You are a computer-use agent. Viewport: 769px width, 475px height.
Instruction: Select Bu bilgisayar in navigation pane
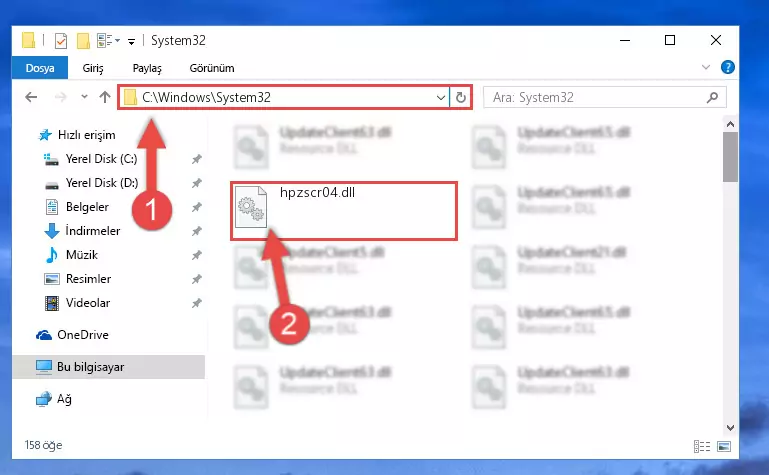pyautogui.click(x=108, y=367)
